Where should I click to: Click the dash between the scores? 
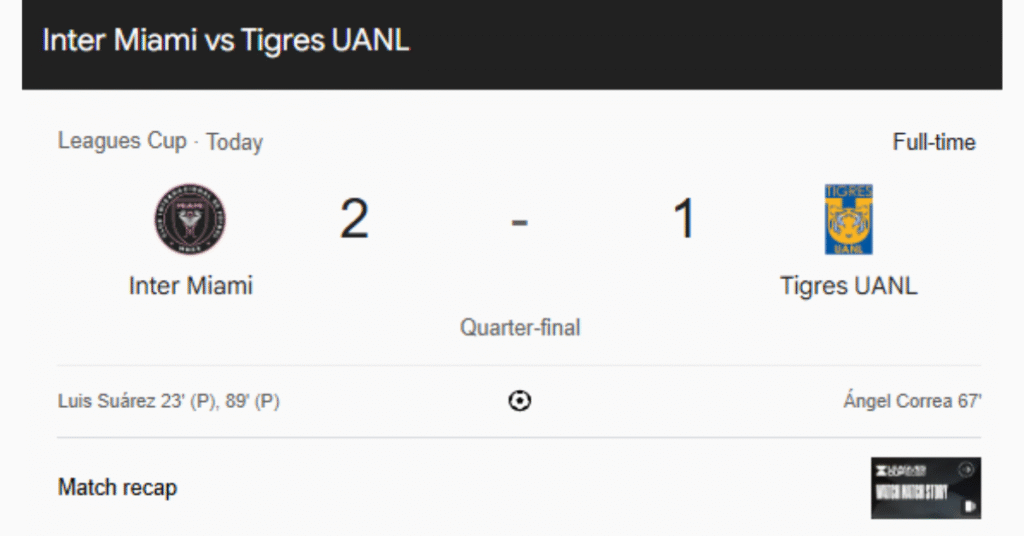[x=519, y=221]
